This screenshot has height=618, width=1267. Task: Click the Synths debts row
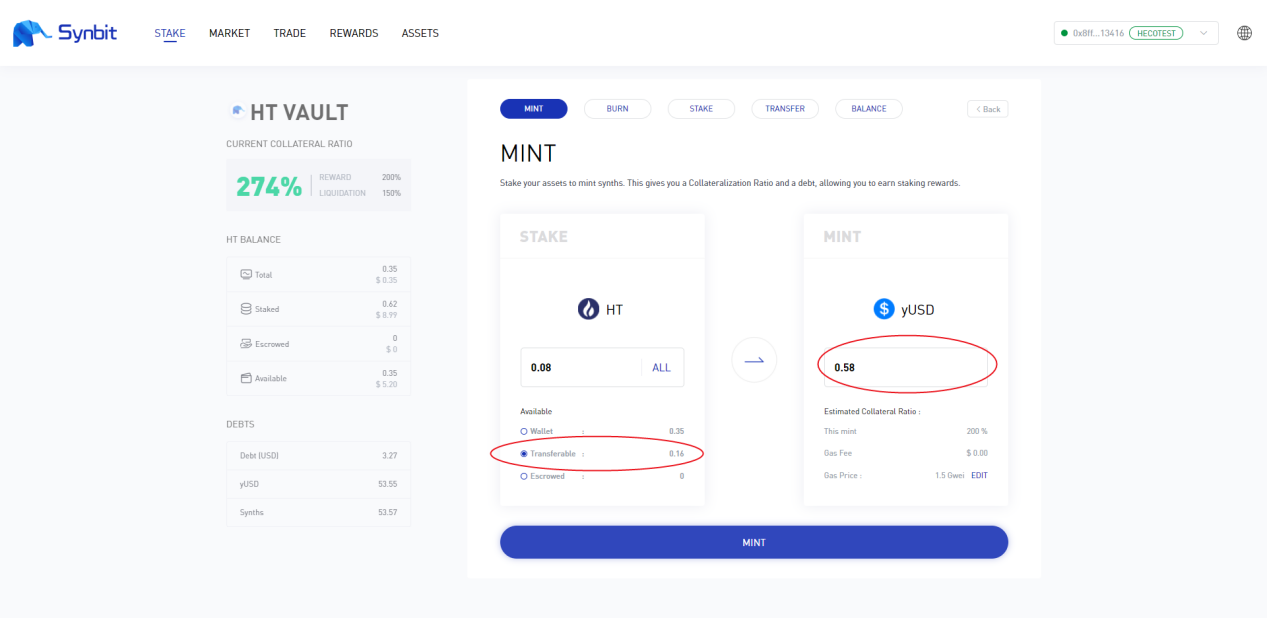(x=318, y=512)
